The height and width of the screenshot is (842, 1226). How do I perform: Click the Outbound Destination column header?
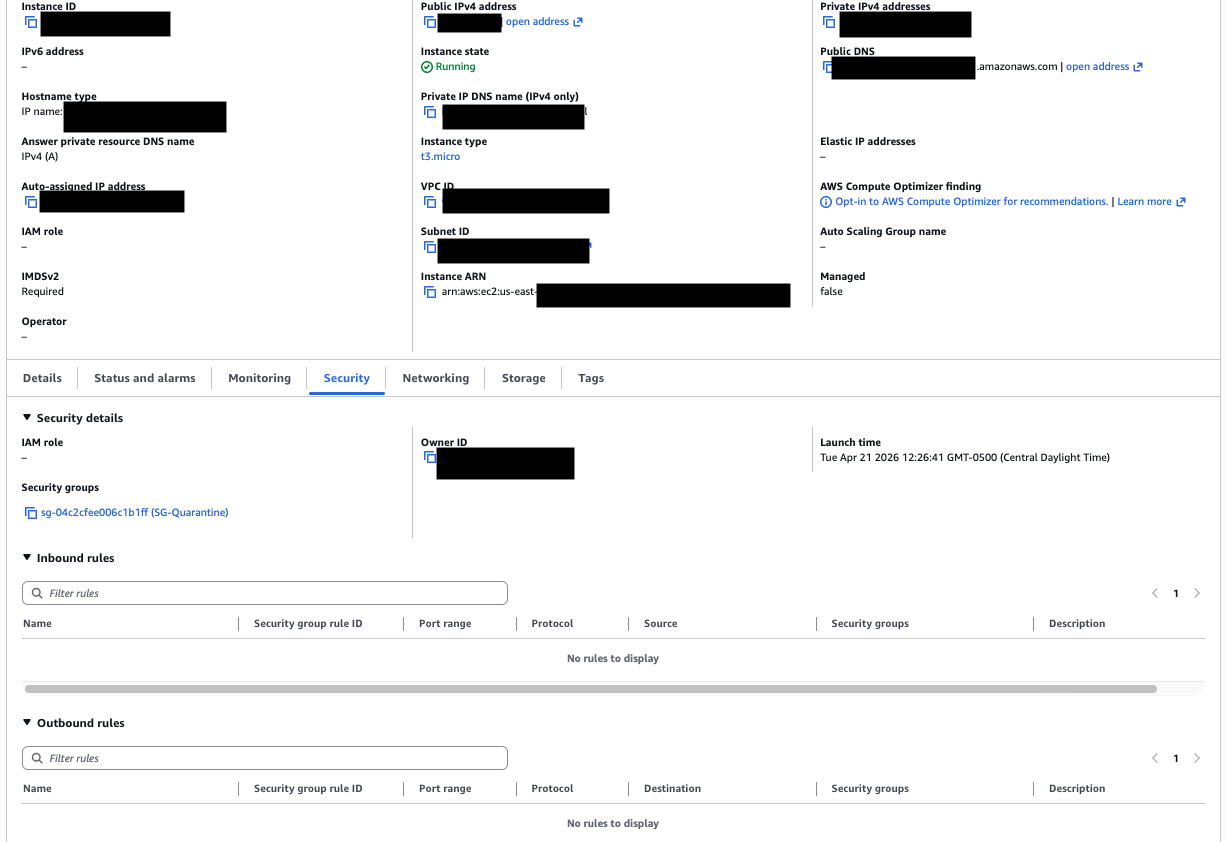(x=672, y=789)
